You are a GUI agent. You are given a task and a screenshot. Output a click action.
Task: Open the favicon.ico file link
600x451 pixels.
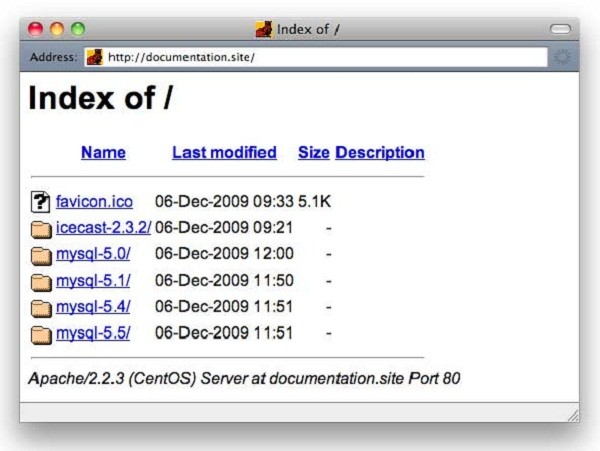95,202
